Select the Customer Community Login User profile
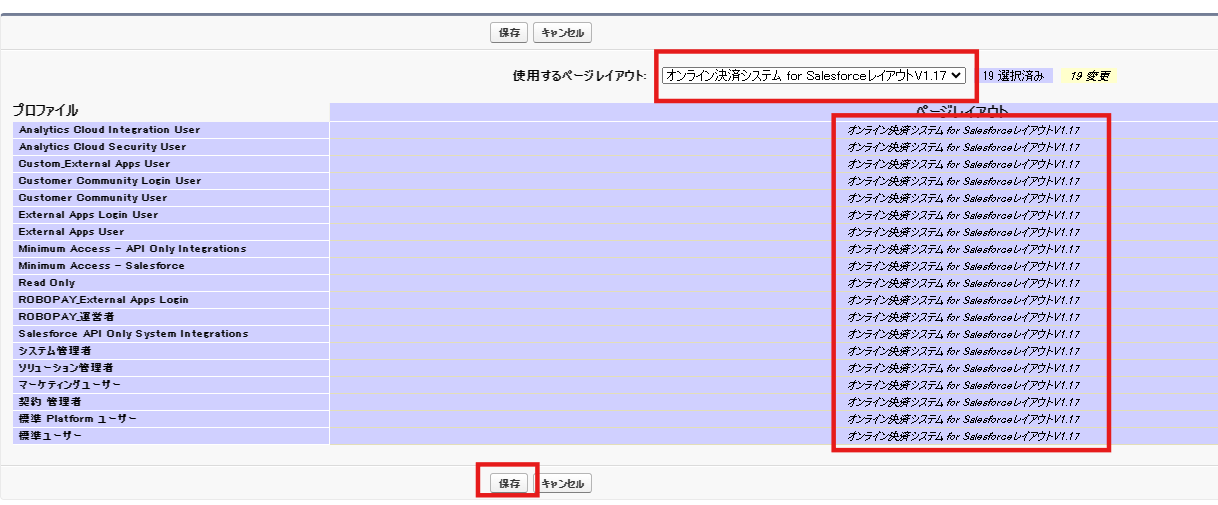Viewport: 1218px width, 505px height. pos(110,181)
